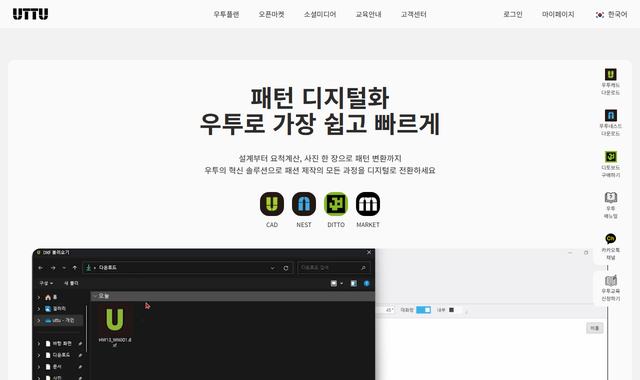The image size is (640, 380).
Task: Click the Up arrow in file dialog
Action: coord(75,268)
